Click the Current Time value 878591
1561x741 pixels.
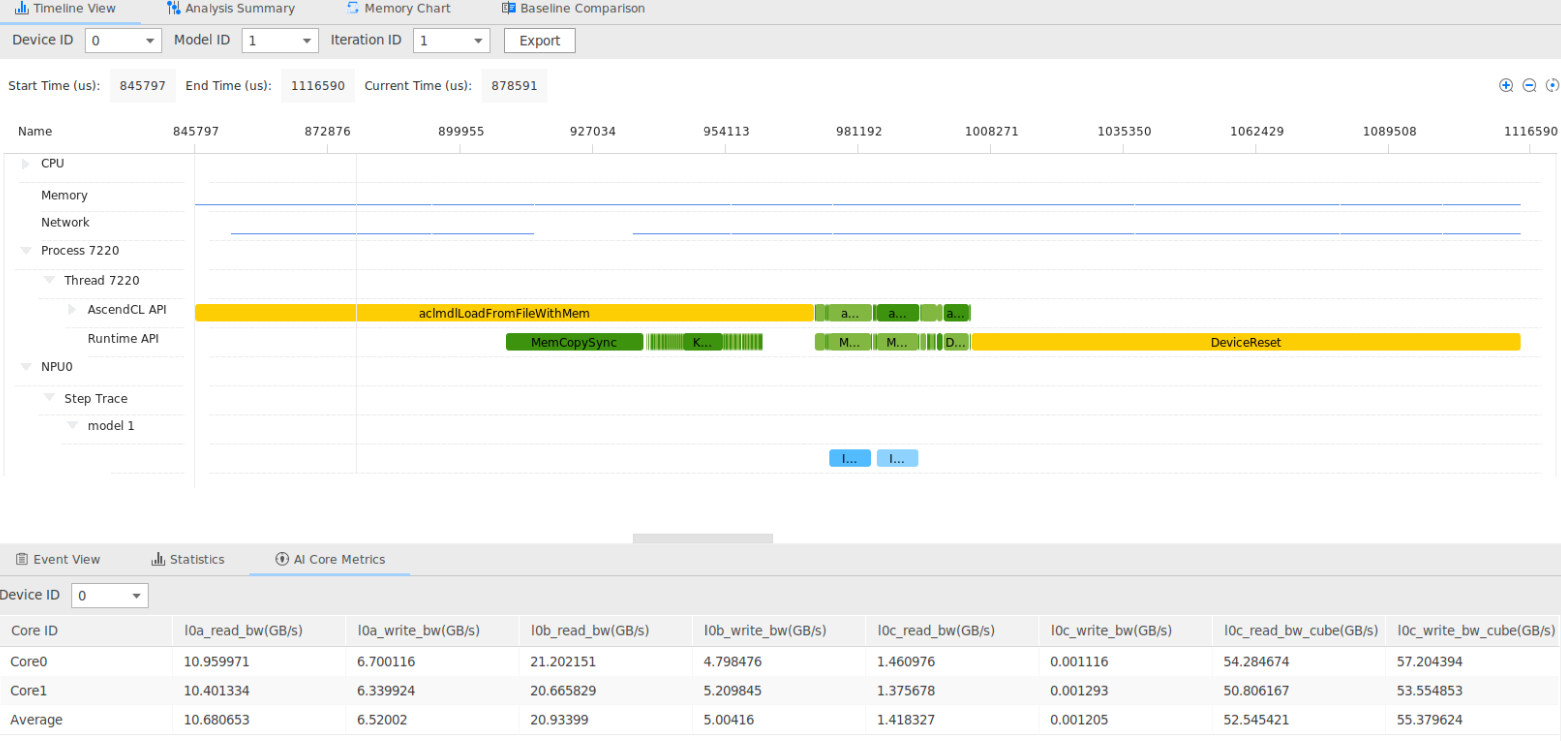514,86
